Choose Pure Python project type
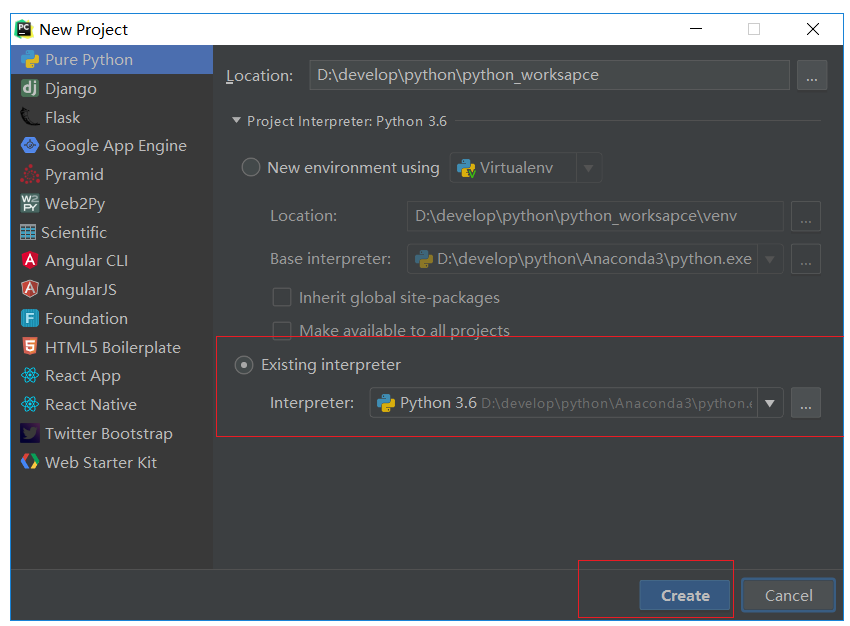The height and width of the screenshot is (626, 850). pyautogui.click(x=112, y=60)
